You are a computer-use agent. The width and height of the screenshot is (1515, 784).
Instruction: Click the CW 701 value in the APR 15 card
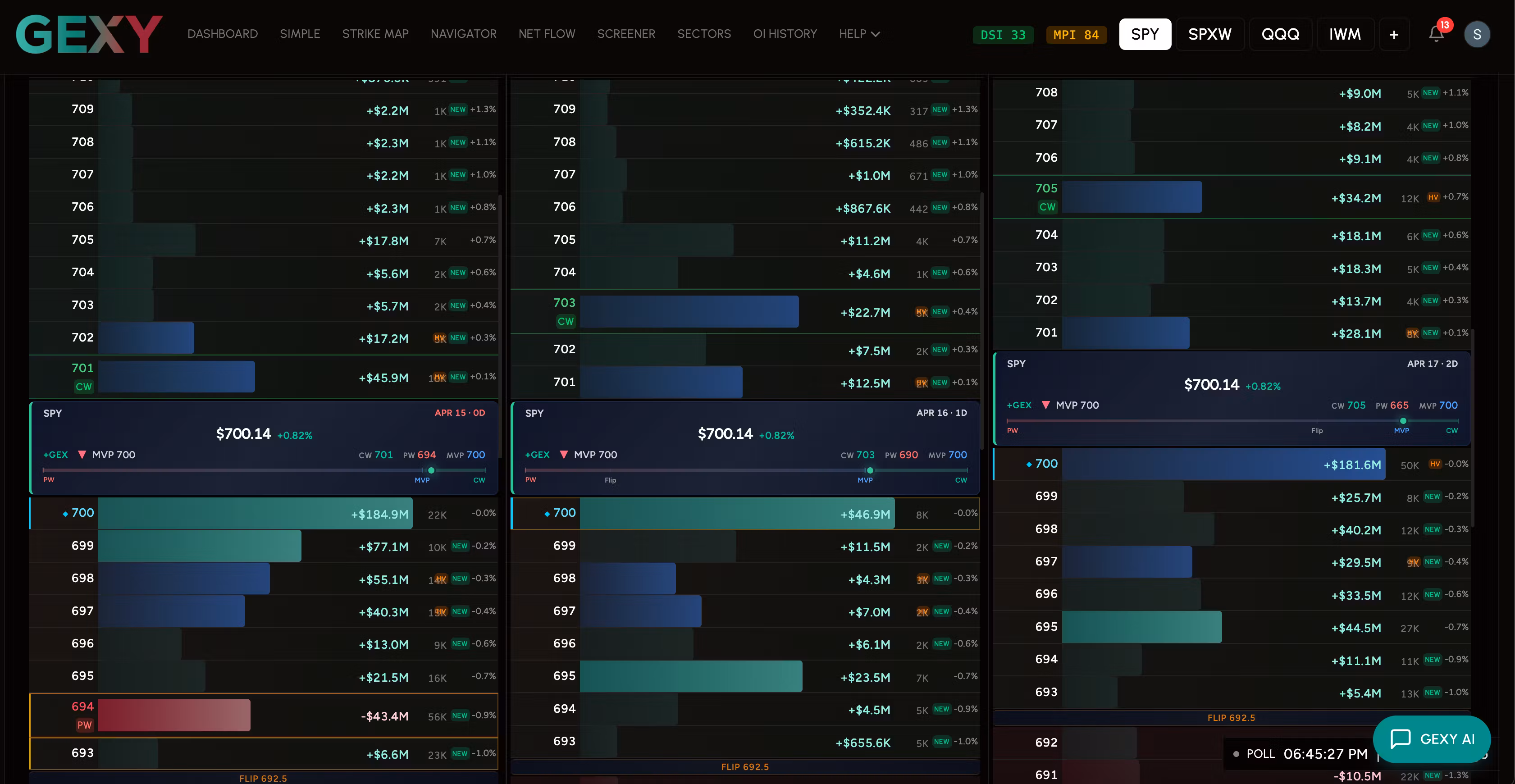click(376, 455)
